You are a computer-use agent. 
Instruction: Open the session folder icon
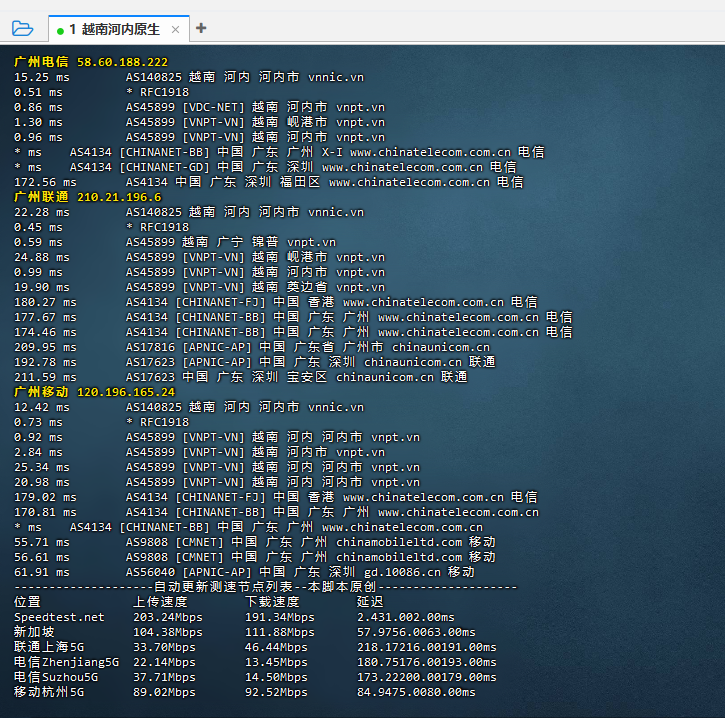tap(22, 28)
